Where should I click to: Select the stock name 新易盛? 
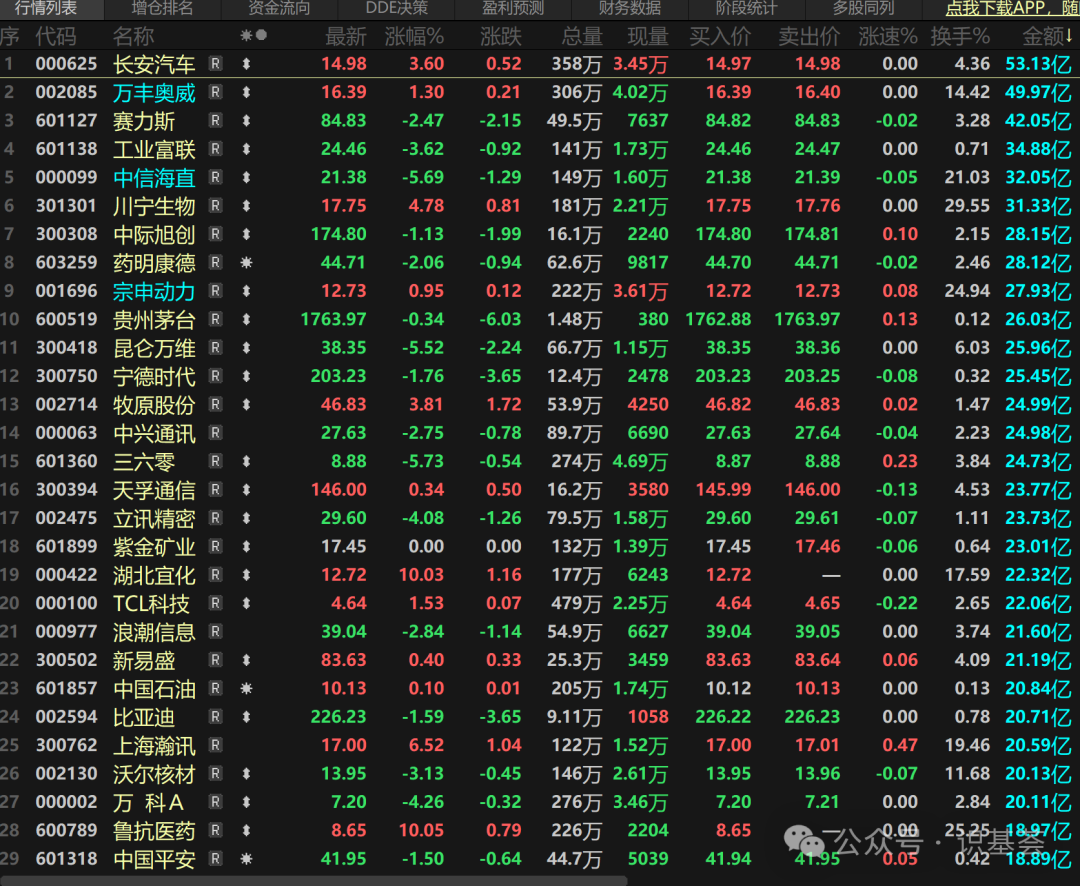144,660
